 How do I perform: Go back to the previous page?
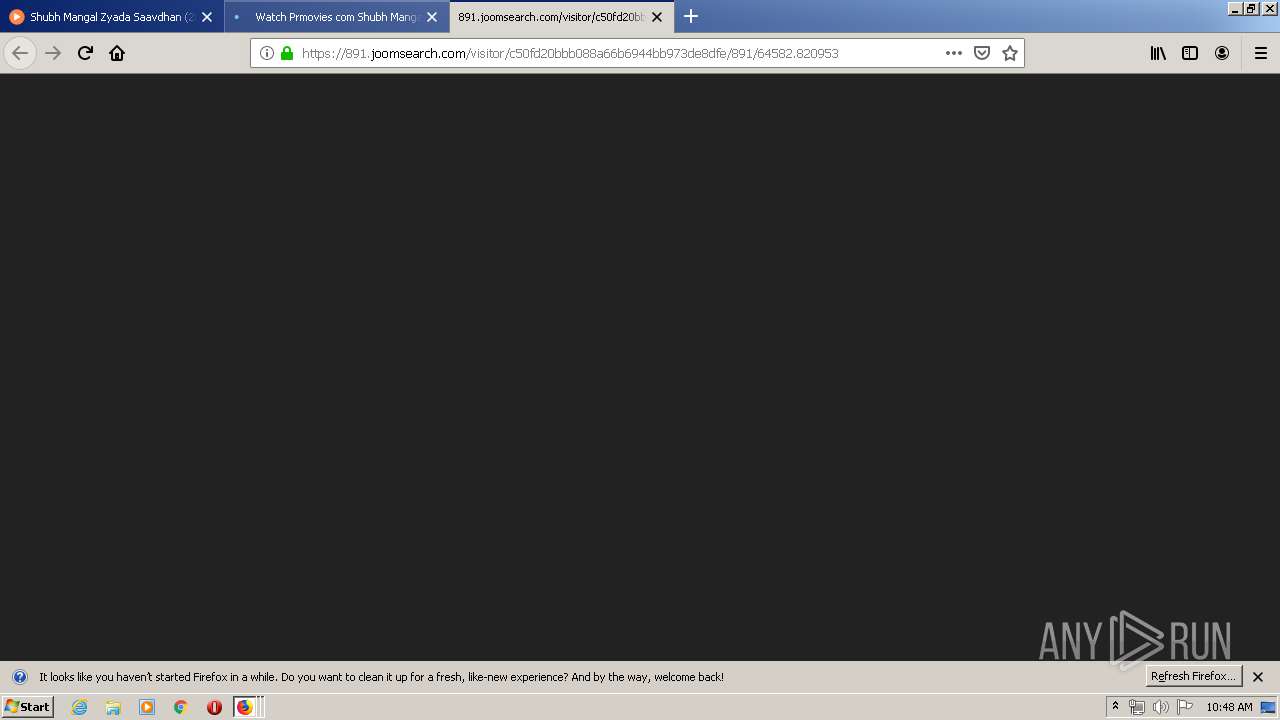coord(20,53)
